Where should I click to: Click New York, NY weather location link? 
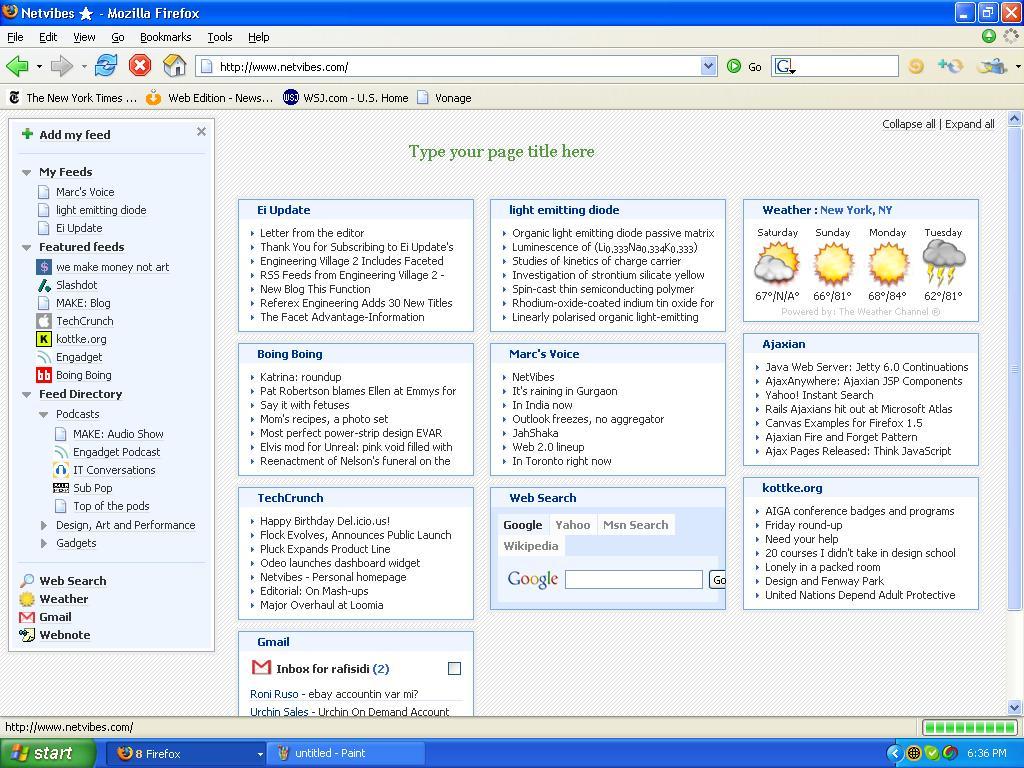click(856, 210)
